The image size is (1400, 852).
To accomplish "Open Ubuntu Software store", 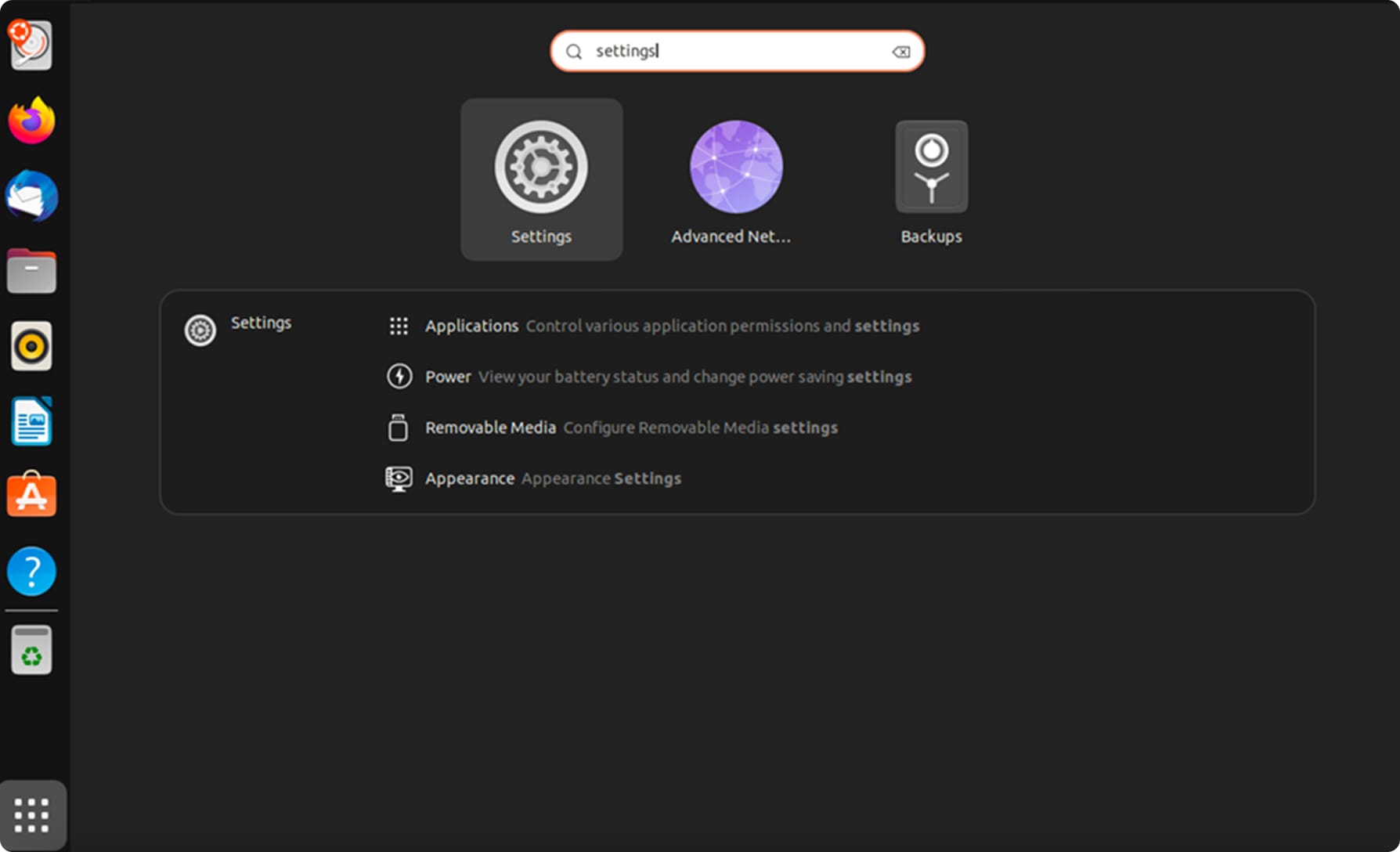I will click(x=31, y=496).
